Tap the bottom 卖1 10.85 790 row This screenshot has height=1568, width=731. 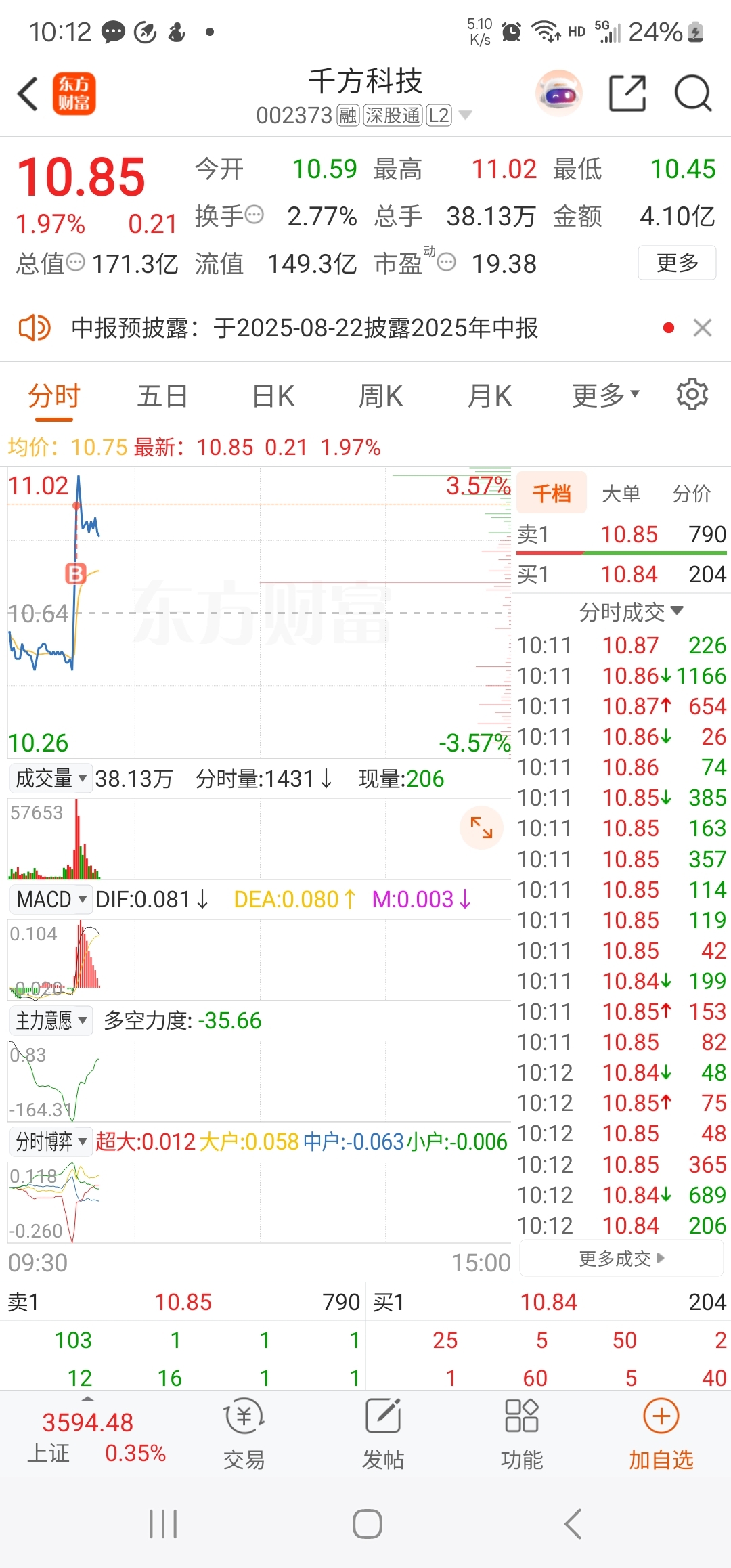[183, 1302]
